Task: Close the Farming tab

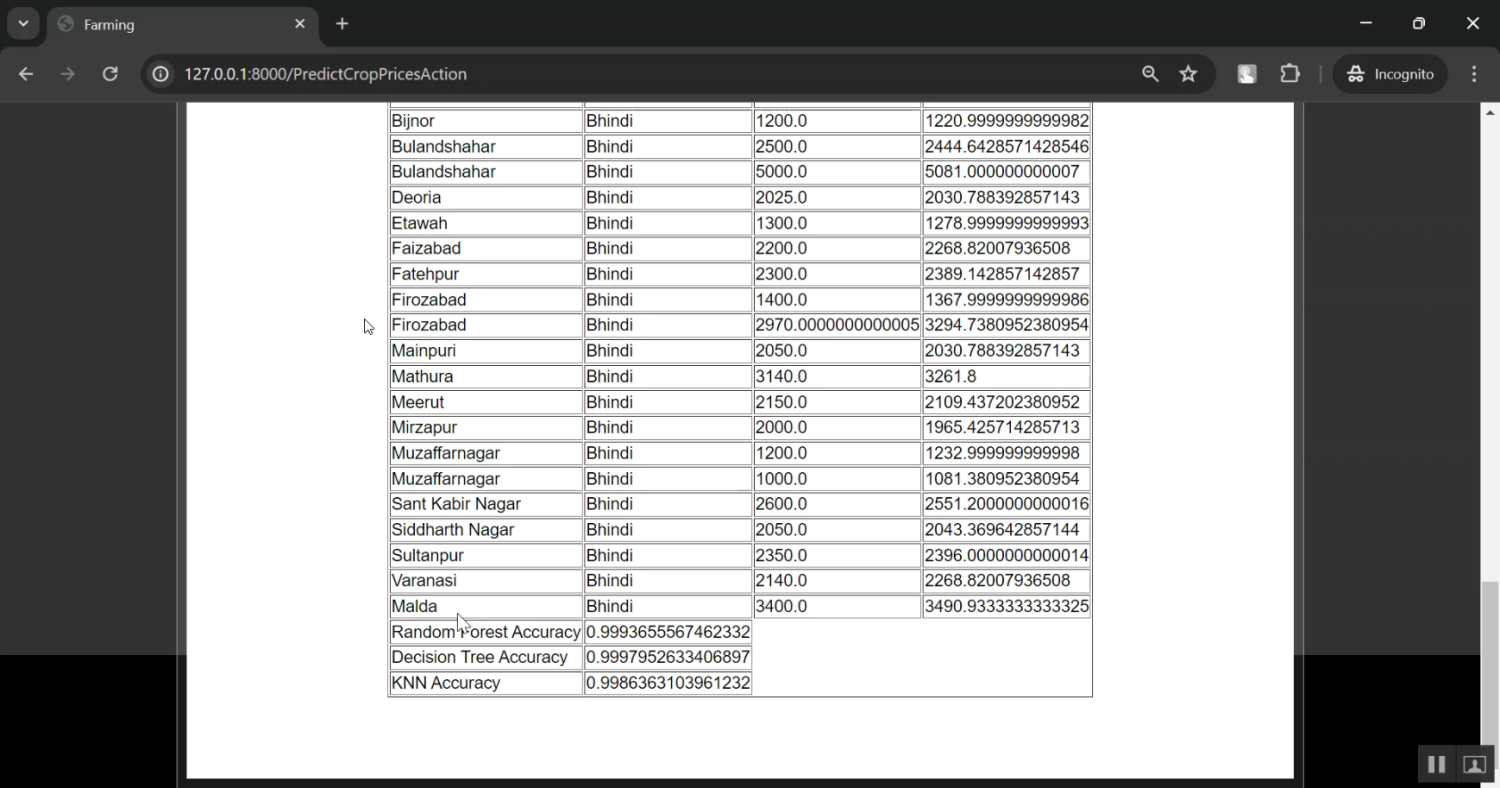Action: [x=300, y=23]
